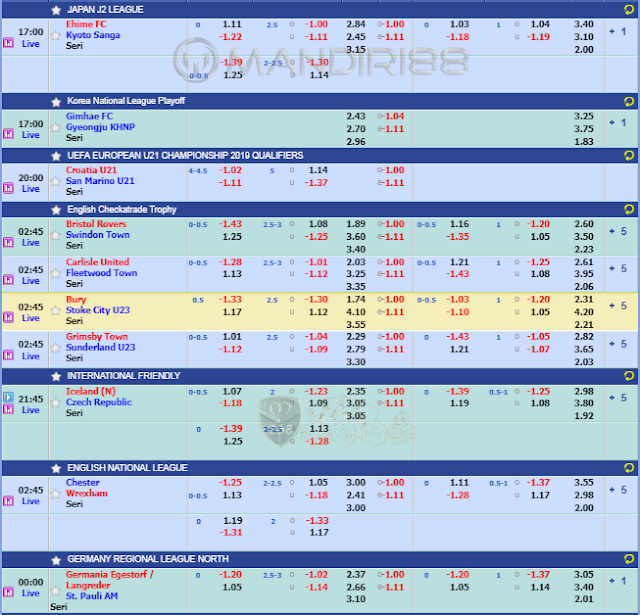
Task: Choose Czech Republic 1X2 odds 3.05
Action: 356,403
